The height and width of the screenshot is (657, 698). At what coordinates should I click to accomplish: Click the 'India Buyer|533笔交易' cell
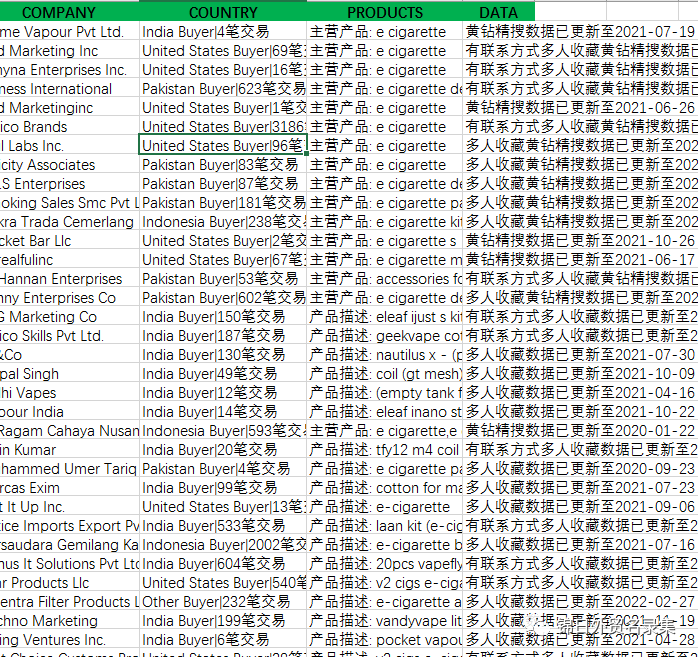pyautogui.click(x=223, y=526)
